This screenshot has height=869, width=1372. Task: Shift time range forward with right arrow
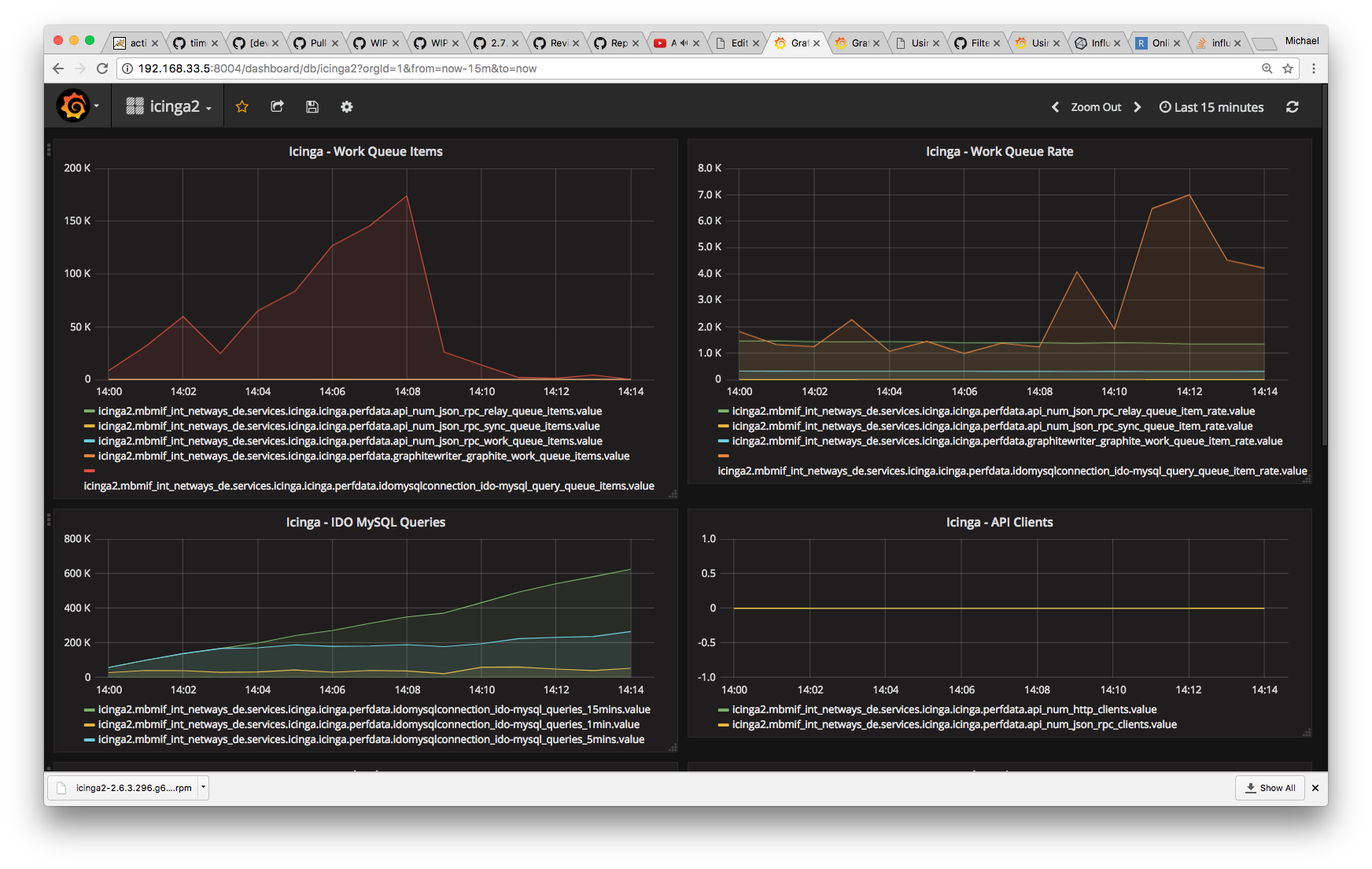1138,107
